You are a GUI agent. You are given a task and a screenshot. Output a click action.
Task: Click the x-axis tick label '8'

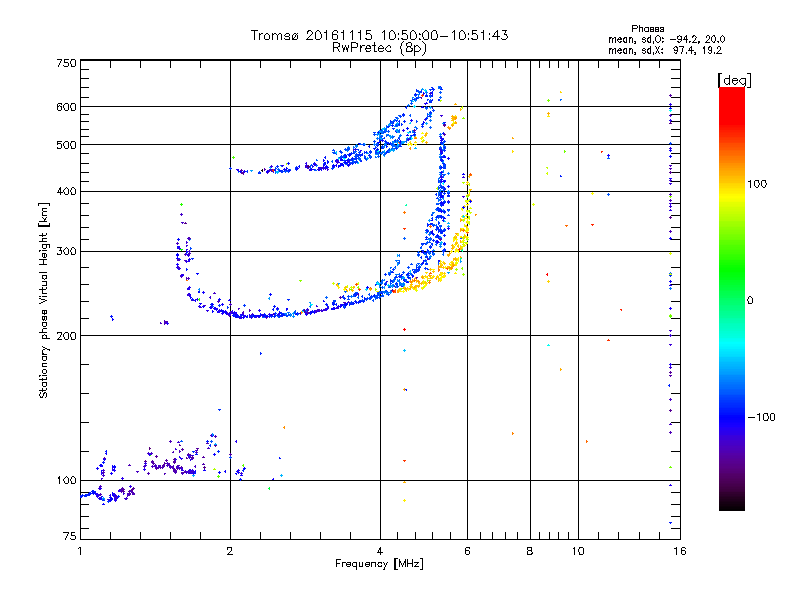pos(530,551)
